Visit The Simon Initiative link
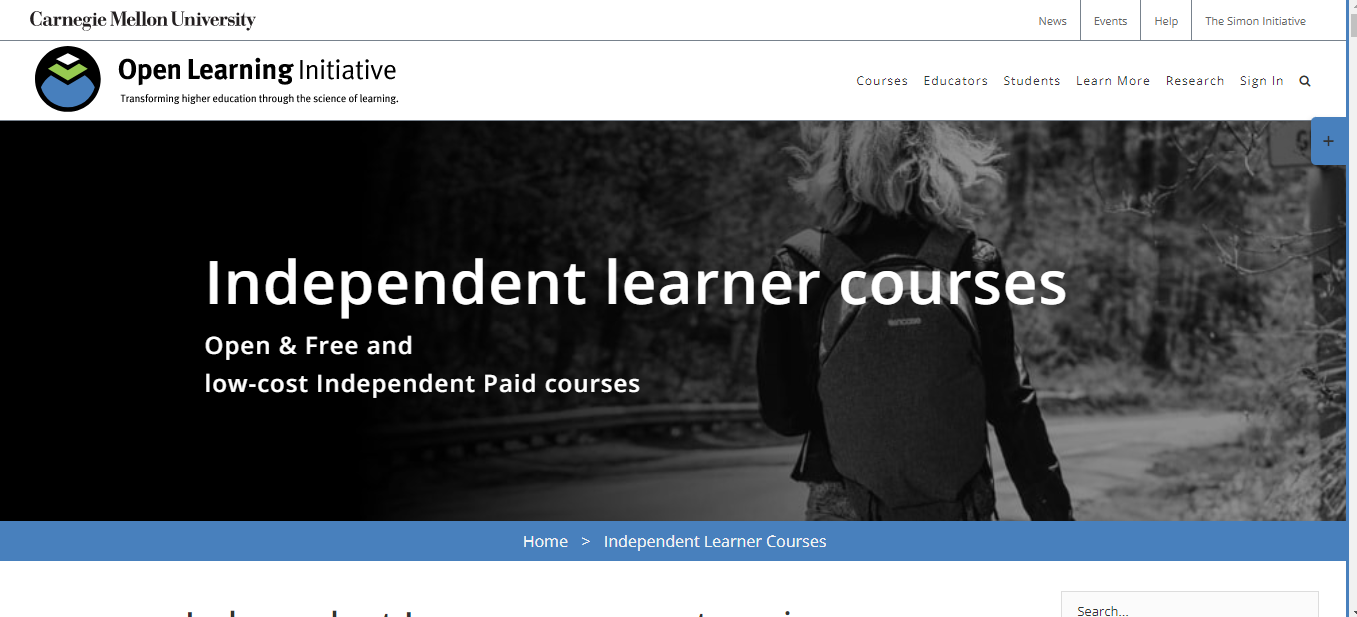The height and width of the screenshot is (617, 1357). coord(1255,21)
